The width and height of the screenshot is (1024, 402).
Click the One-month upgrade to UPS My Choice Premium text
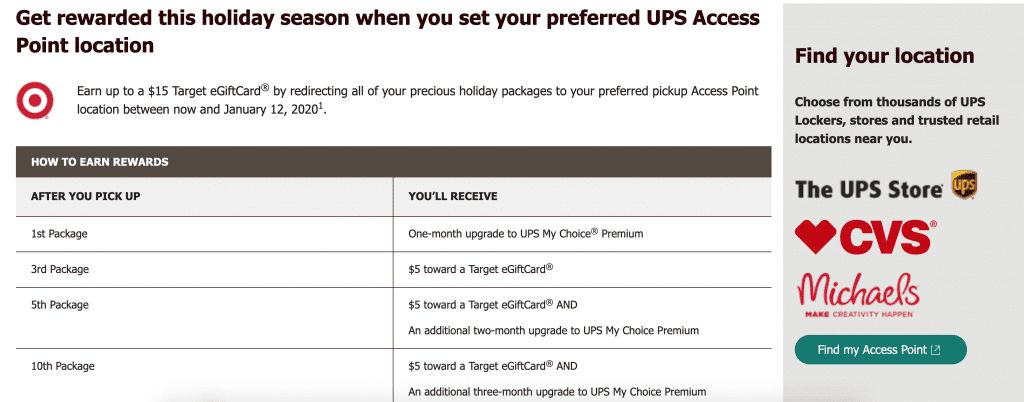pos(526,233)
